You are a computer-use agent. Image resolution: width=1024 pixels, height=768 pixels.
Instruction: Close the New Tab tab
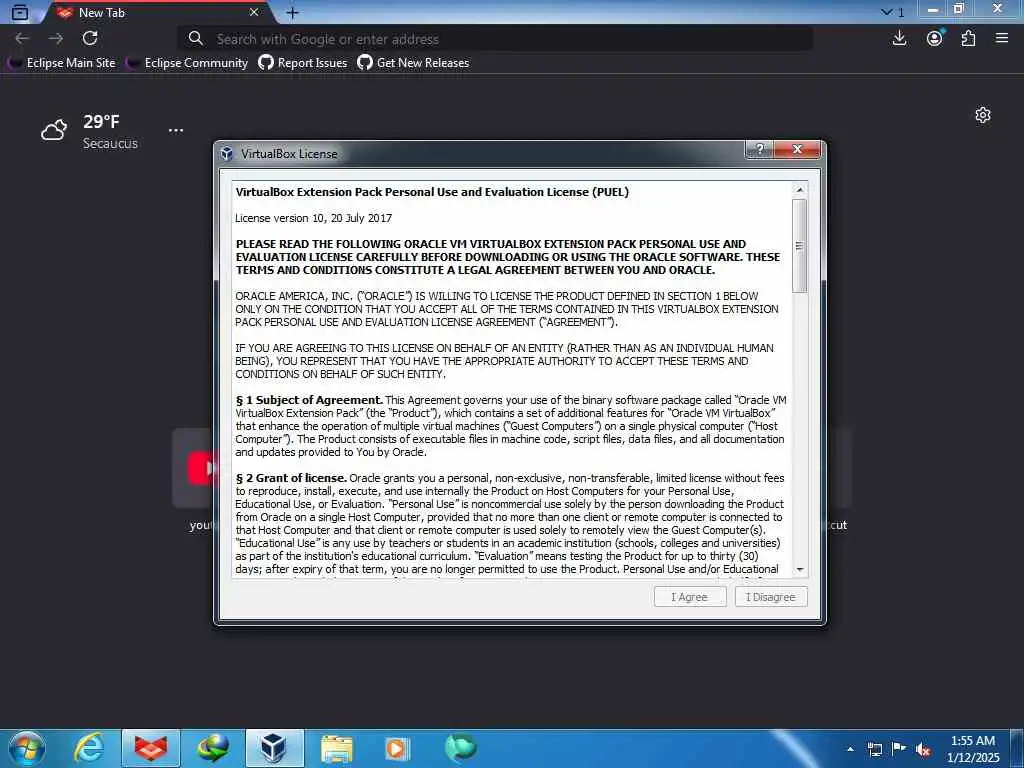[x=254, y=12]
